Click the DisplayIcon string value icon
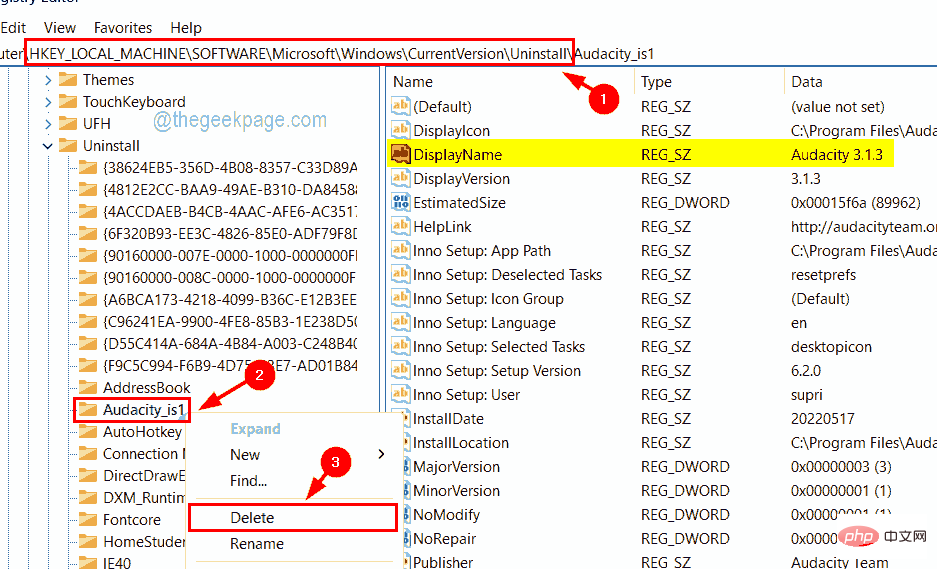Image resolution: width=937 pixels, height=569 pixels. click(400, 130)
